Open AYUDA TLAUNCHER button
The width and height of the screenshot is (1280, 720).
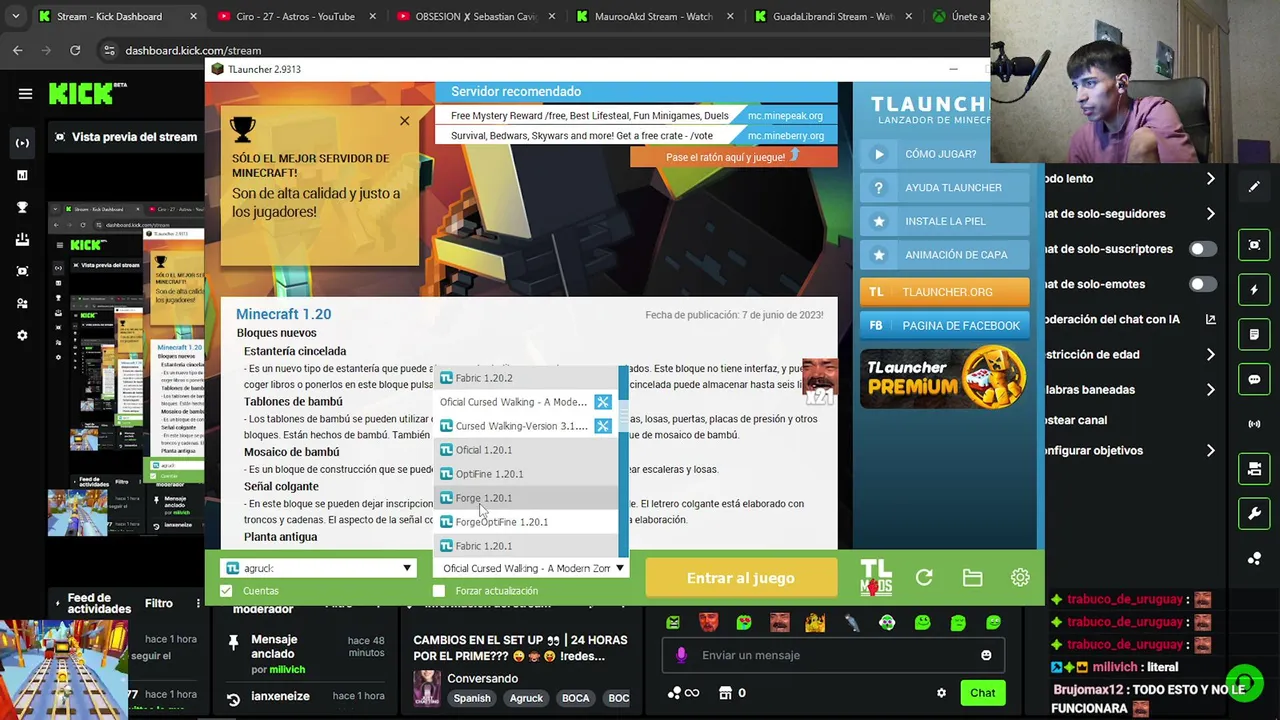tap(944, 188)
